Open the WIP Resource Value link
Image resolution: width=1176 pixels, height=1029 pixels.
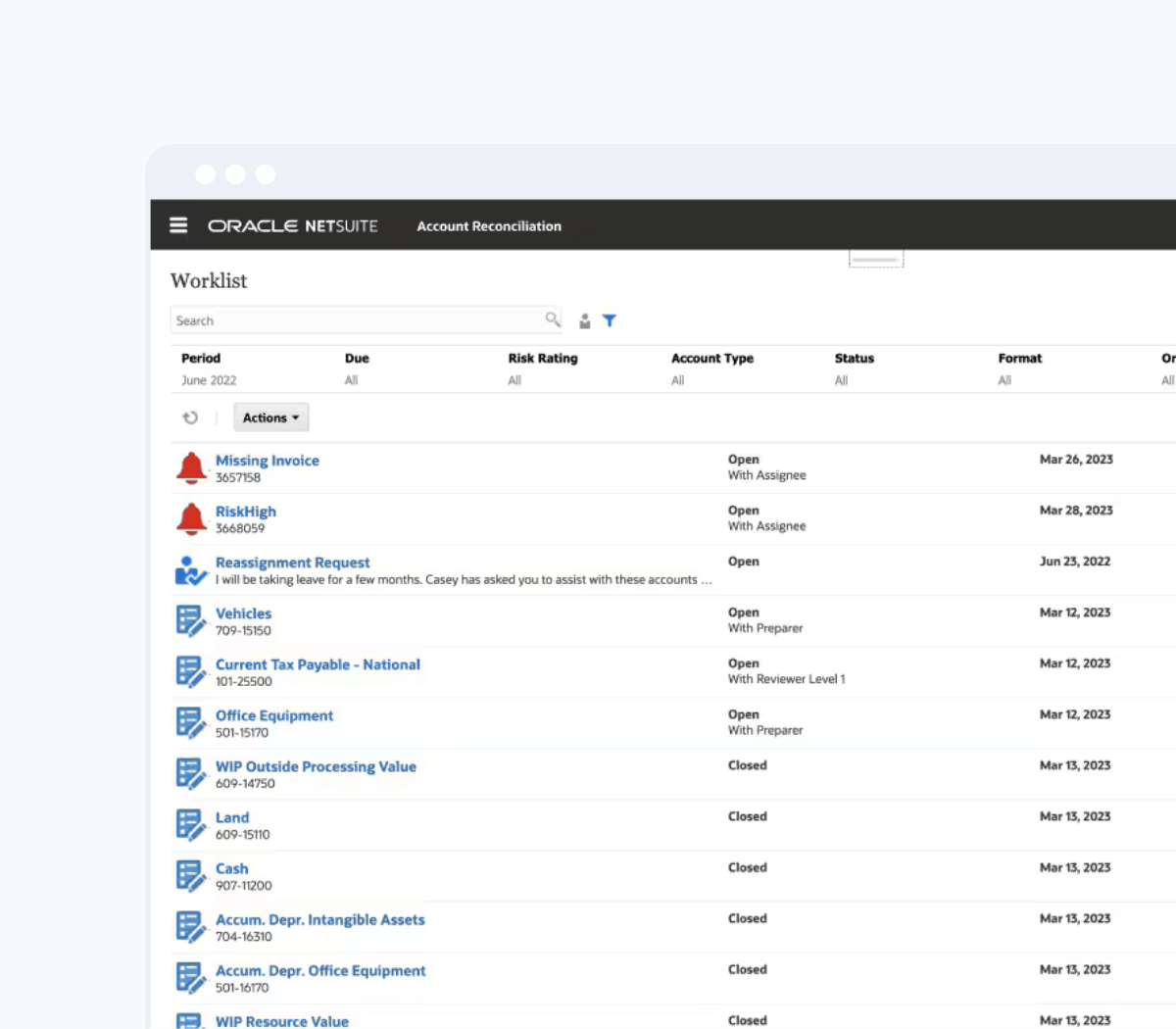tap(282, 1021)
